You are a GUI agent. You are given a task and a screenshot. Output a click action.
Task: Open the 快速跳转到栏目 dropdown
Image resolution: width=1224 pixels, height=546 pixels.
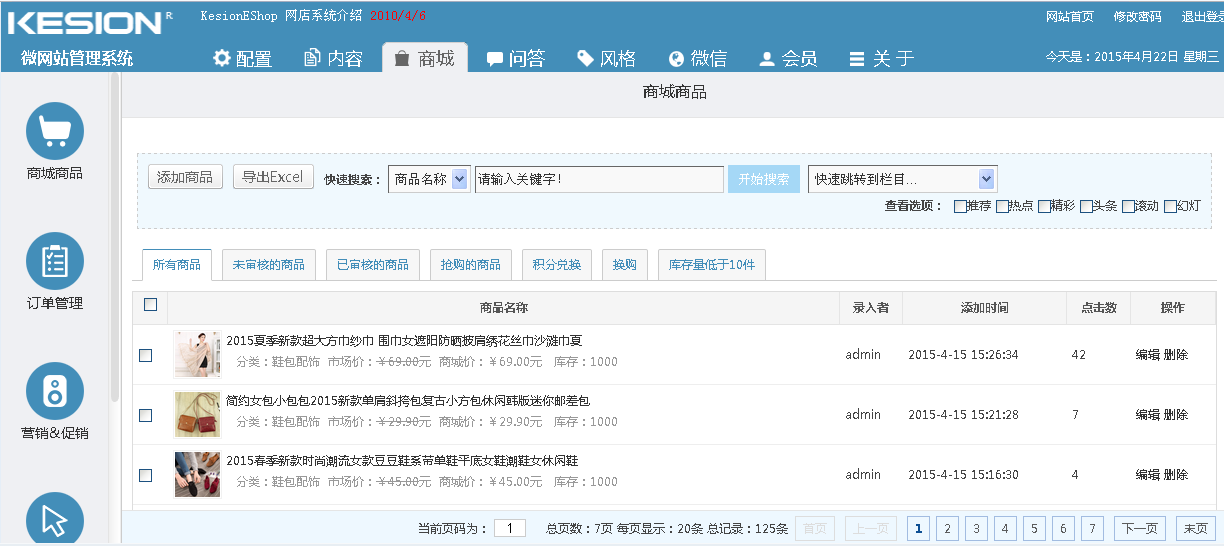pyautogui.click(x=986, y=179)
